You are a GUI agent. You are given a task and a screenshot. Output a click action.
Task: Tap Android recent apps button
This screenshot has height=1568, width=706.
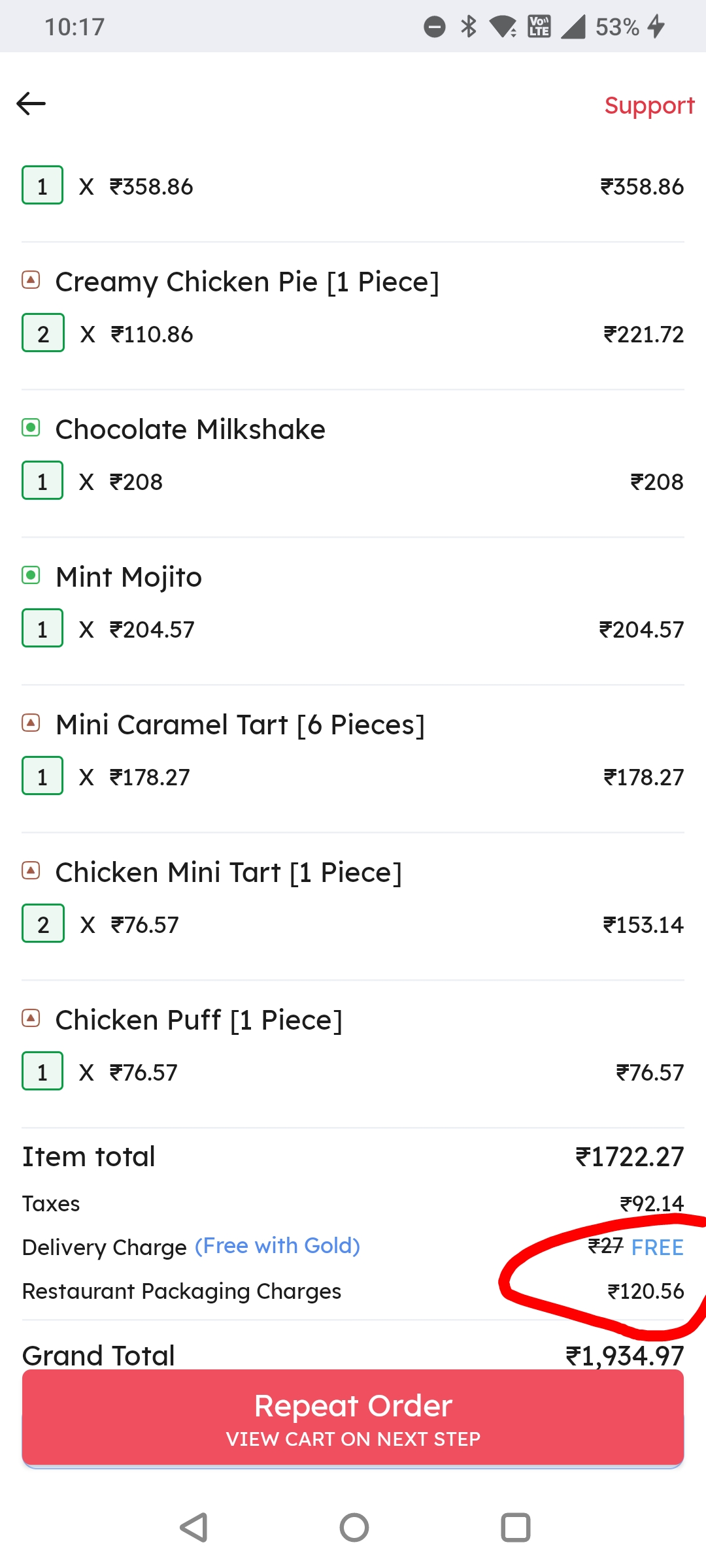pos(515,1527)
